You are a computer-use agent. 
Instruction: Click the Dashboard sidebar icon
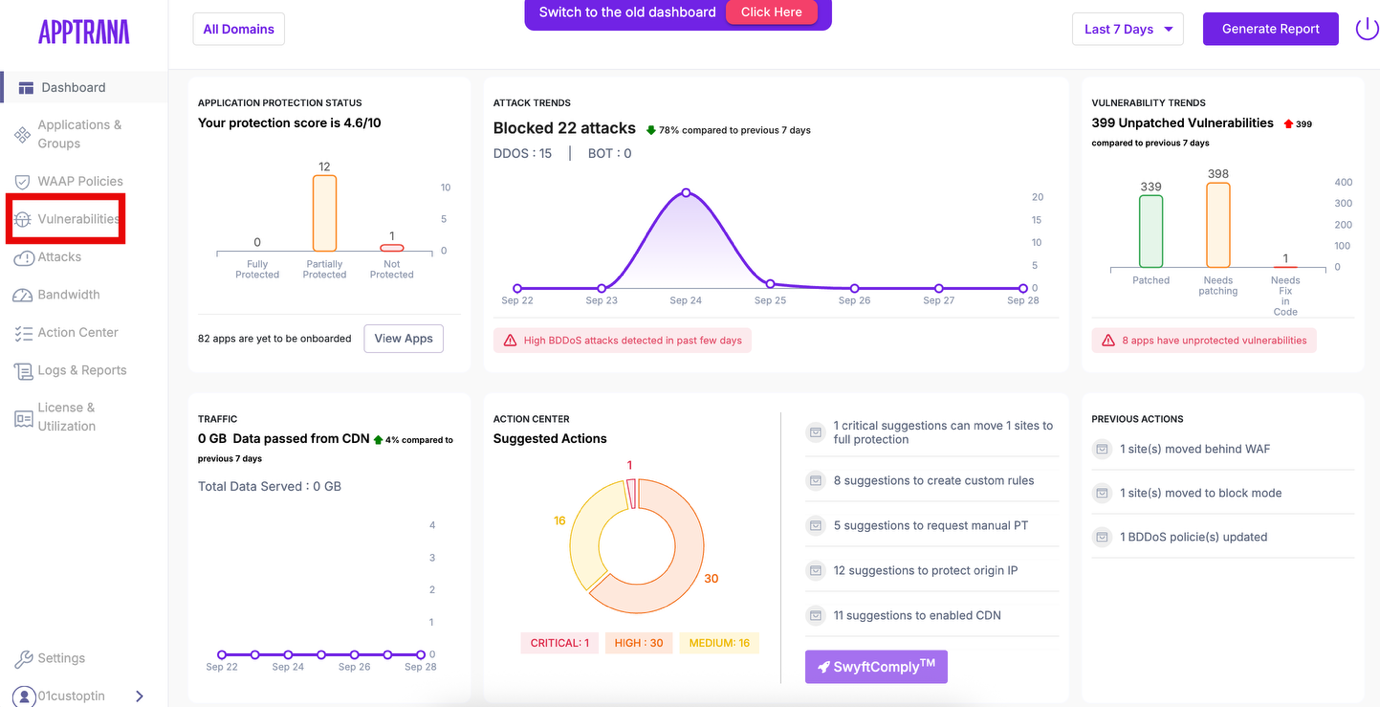pyautogui.click(x=26, y=88)
